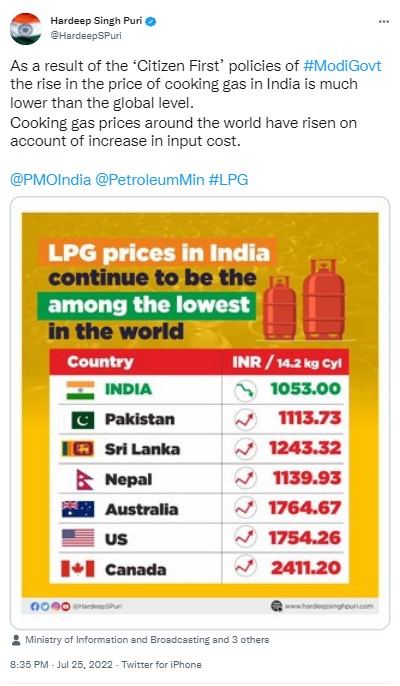Open the @HardeepSPuri handle
This screenshot has height=686, width=400.
pos(86,36)
